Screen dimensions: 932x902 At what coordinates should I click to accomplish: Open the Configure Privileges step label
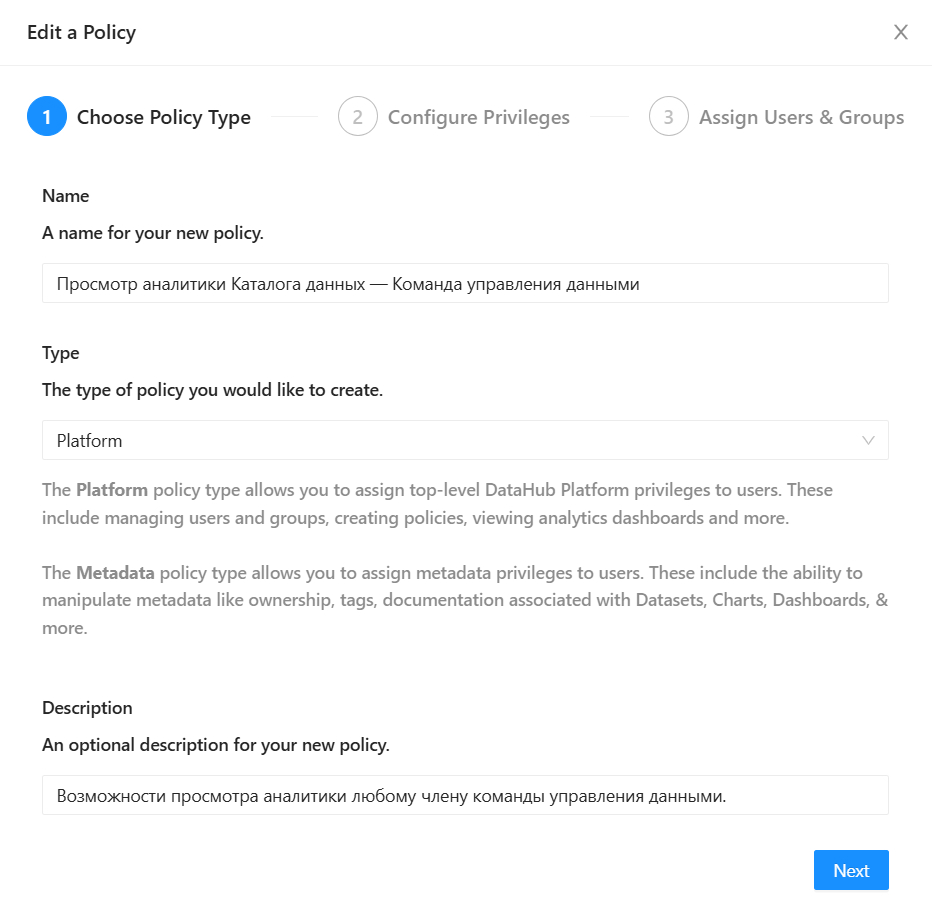478,117
